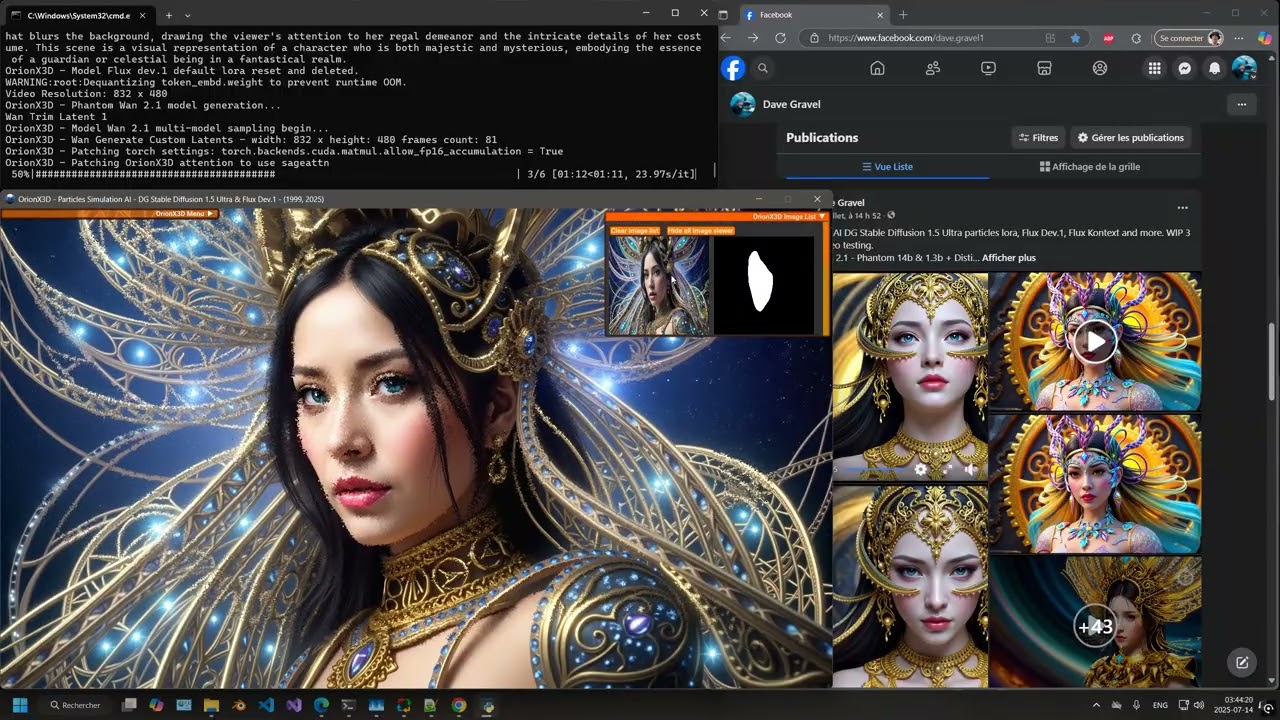The height and width of the screenshot is (720, 1280).
Task: Open Chrome from the taskbar
Action: click(458, 705)
